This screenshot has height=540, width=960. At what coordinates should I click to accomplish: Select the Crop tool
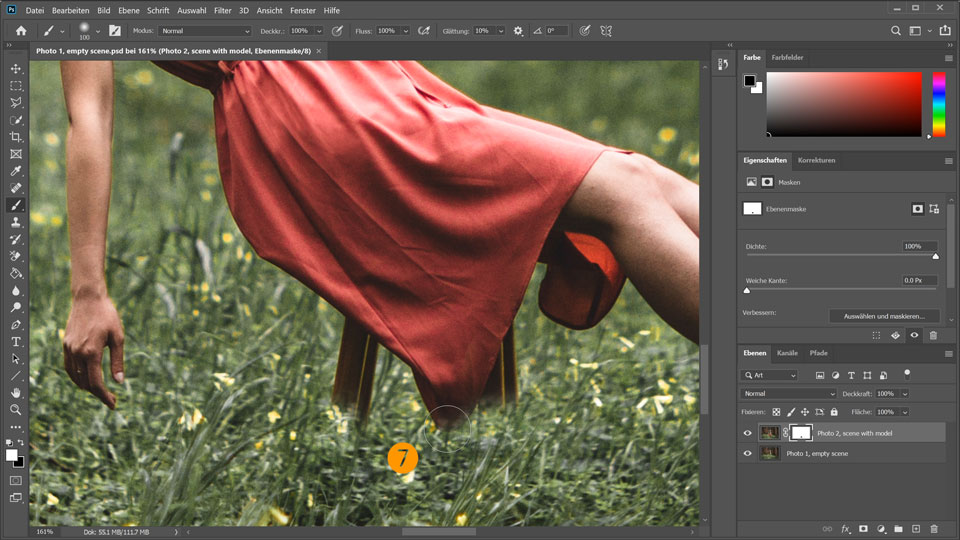[16, 137]
